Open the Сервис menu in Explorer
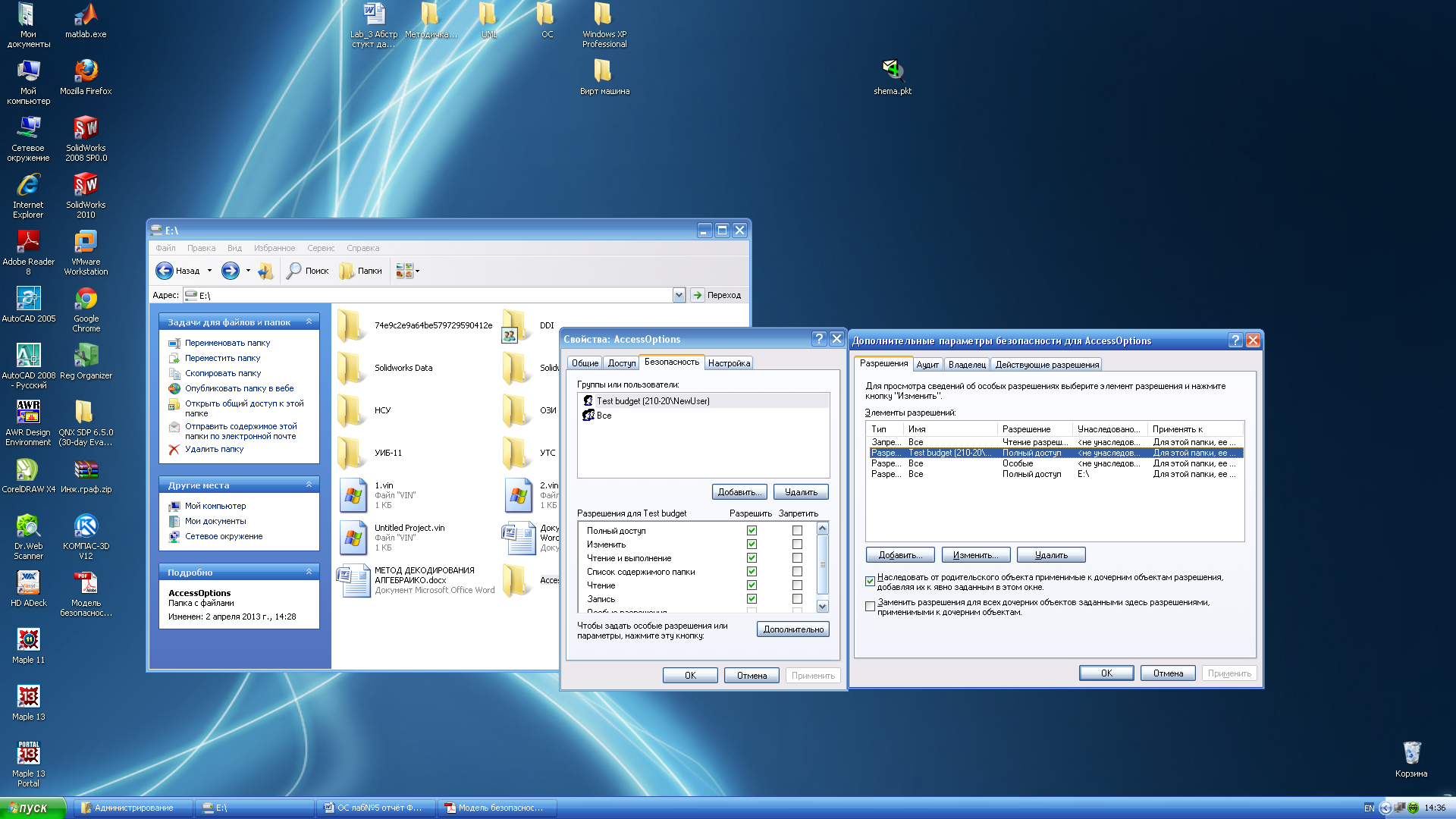1456x819 pixels. (x=321, y=248)
